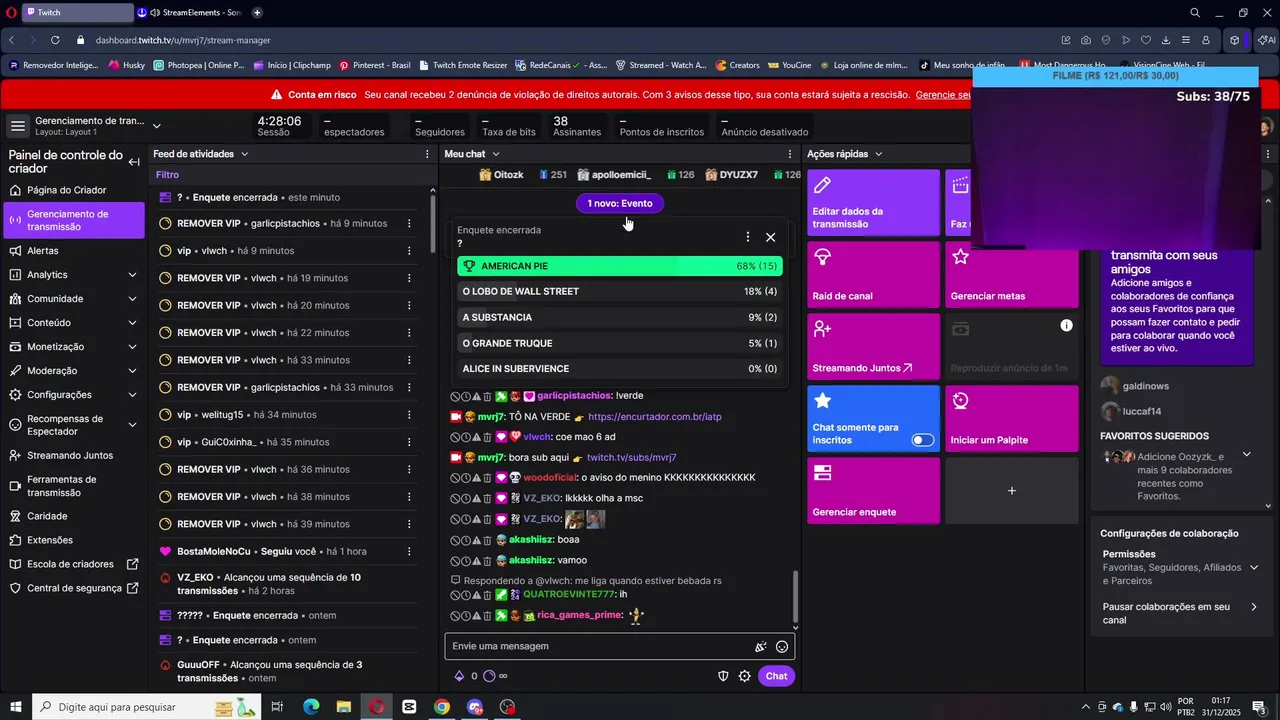Screen dimensions: 1280x720
Task: Open the Meu chat panel options menu
Action: point(790,154)
